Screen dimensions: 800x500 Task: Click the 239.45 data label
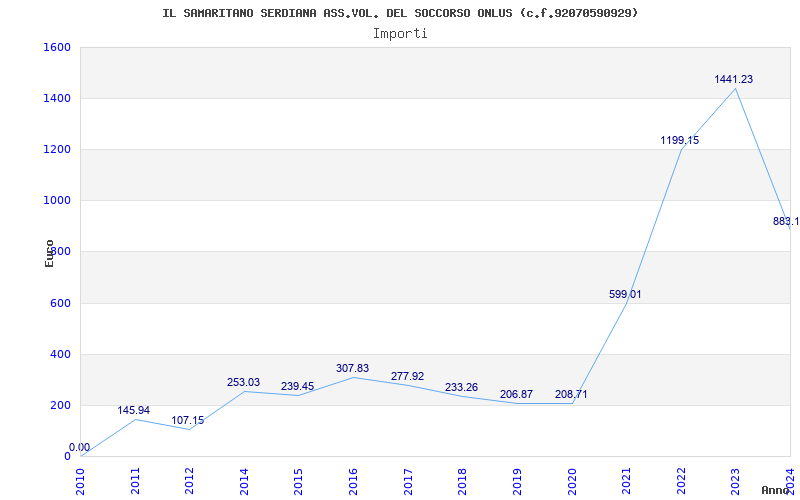point(297,386)
